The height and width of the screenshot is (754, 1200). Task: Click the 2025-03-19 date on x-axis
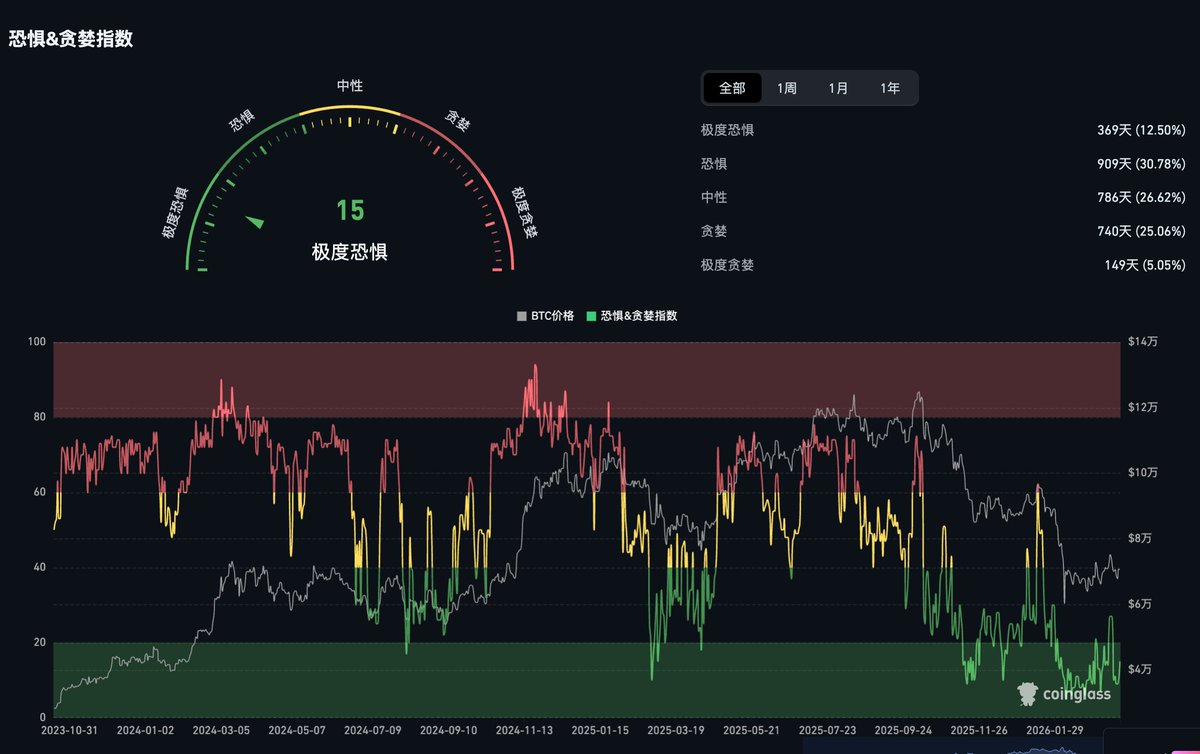(x=676, y=731)
